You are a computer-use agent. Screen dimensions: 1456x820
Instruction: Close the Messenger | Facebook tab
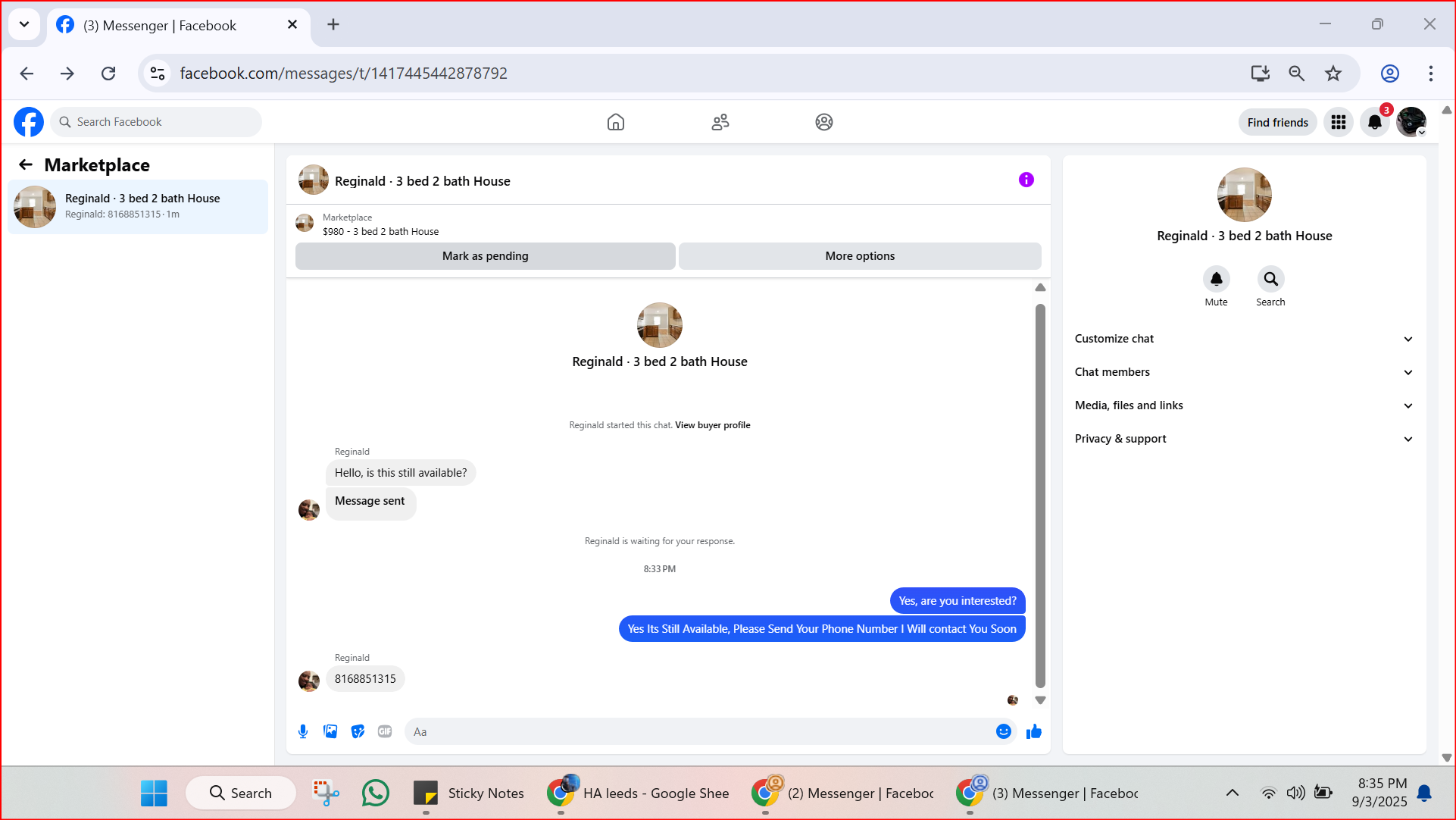click(x=292, y=25)
